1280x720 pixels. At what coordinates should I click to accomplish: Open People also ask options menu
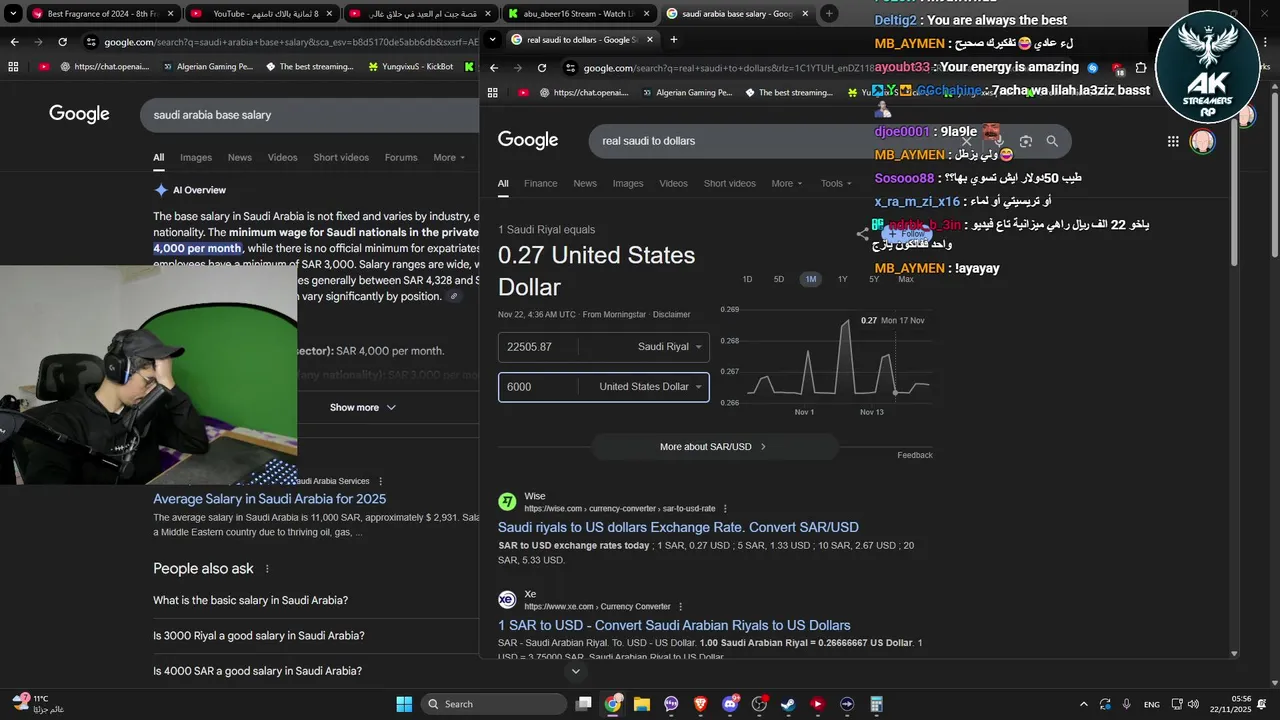pyautogui.click(x=267, y=569)
